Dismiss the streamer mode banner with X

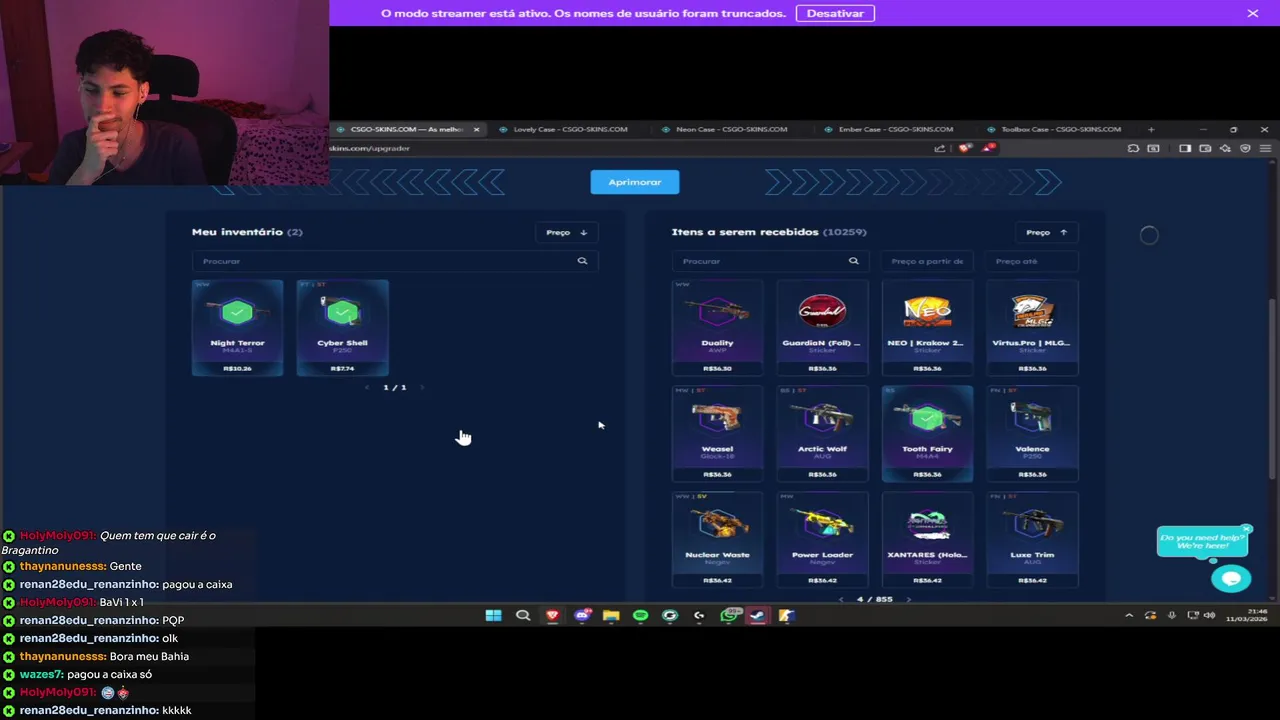click(x=1252, y=13)
